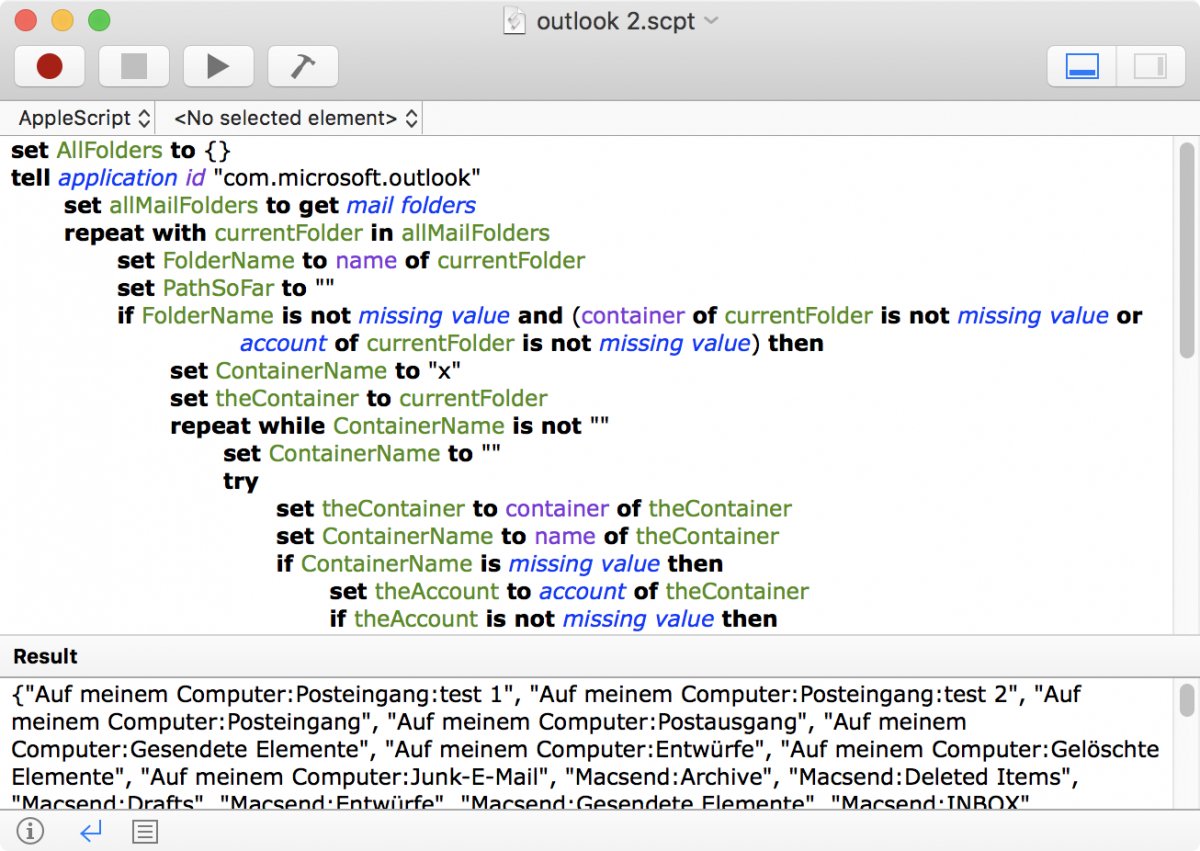1200x851 pixels.
Task: Toggle the bottom Result pane view
Action: 1080,63
